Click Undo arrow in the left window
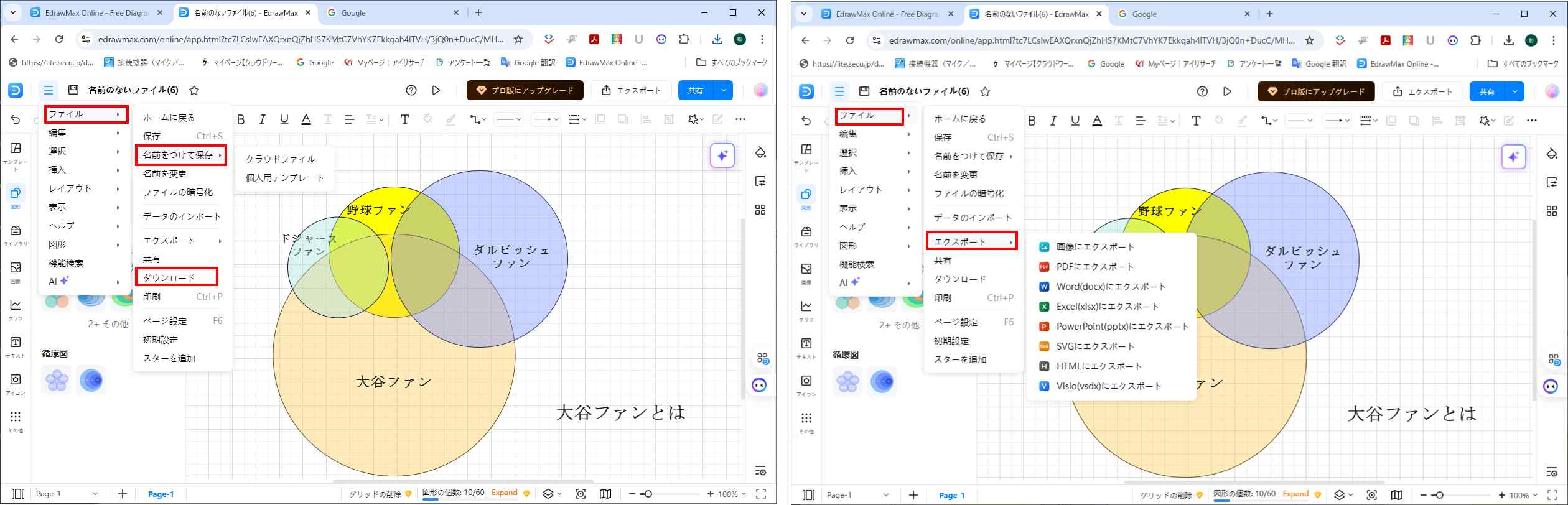Viewport: 1568px width, 505px height. pyautogui.click(x=16, y=119)
